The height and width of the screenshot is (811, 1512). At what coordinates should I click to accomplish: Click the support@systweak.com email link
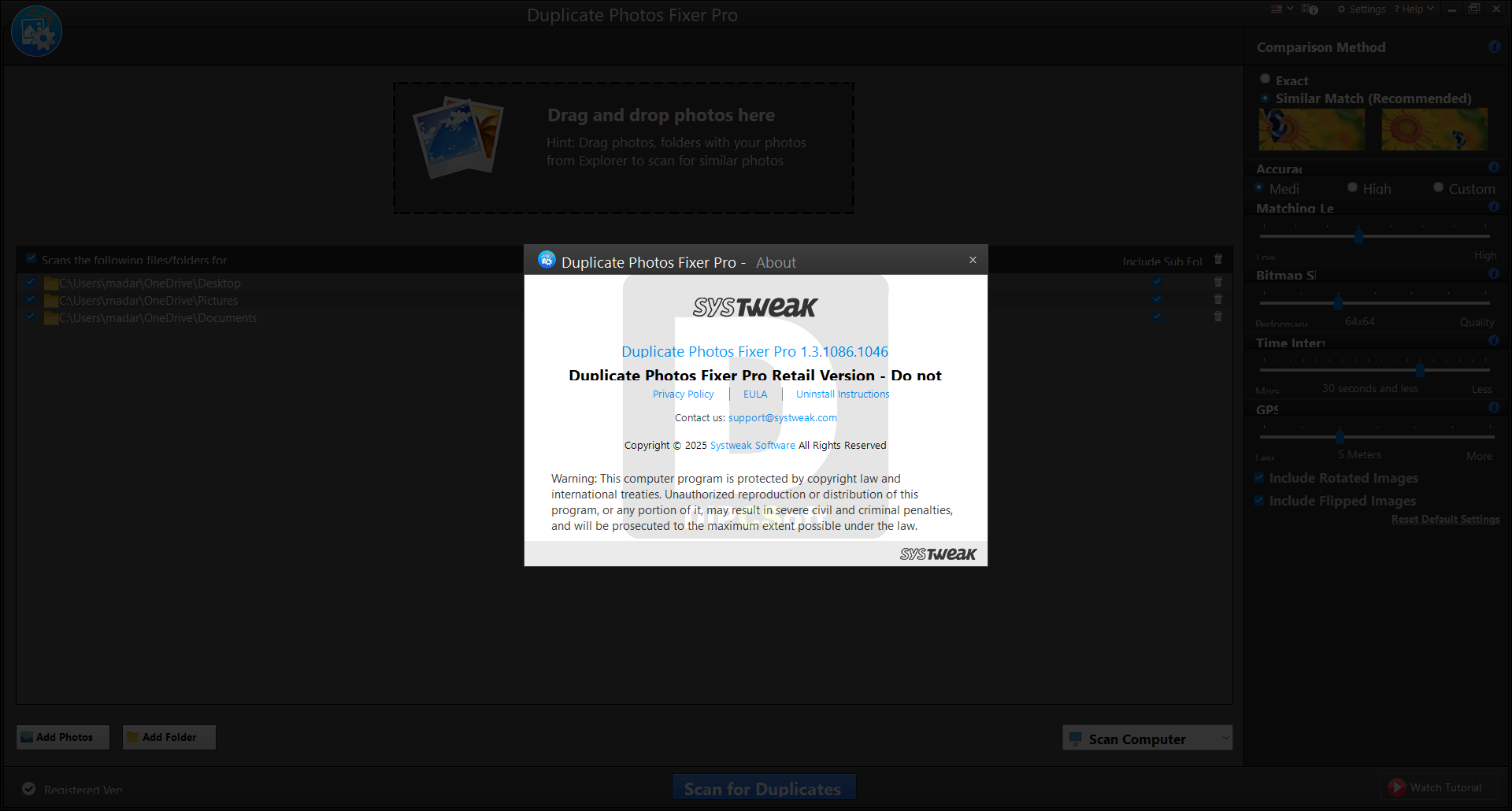click(x=783, y=418)
